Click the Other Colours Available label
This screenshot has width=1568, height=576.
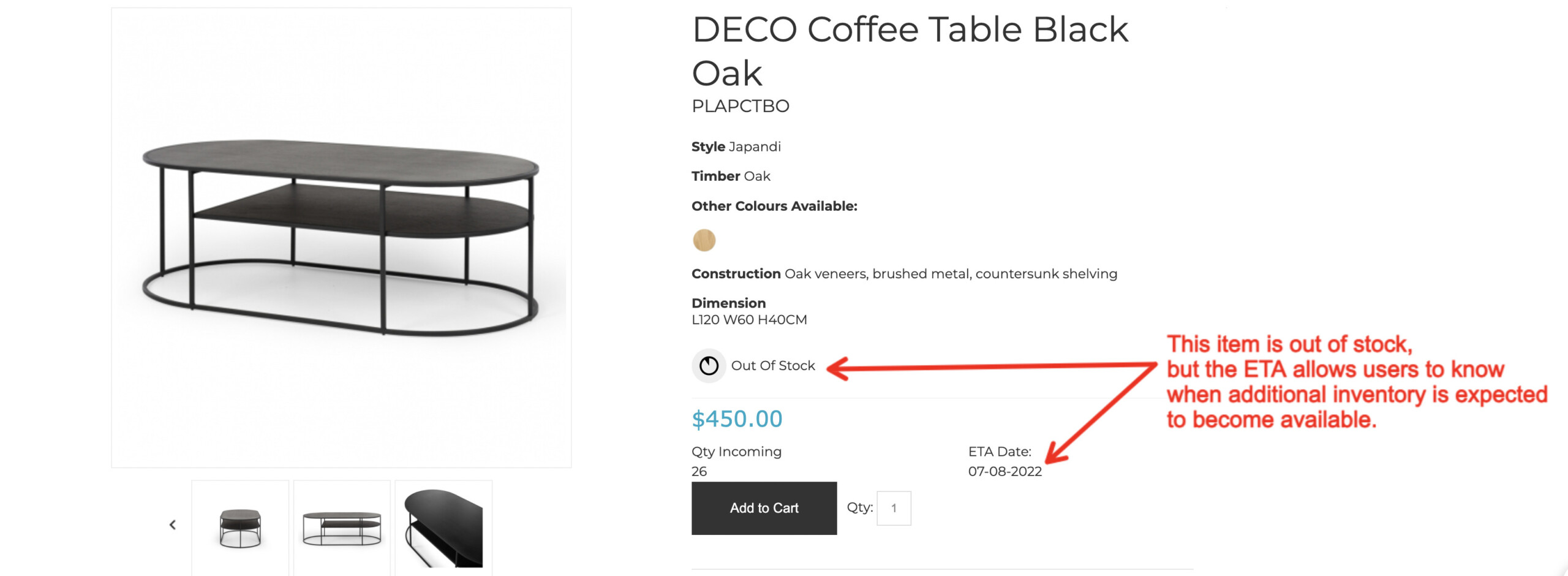[774, 207]
